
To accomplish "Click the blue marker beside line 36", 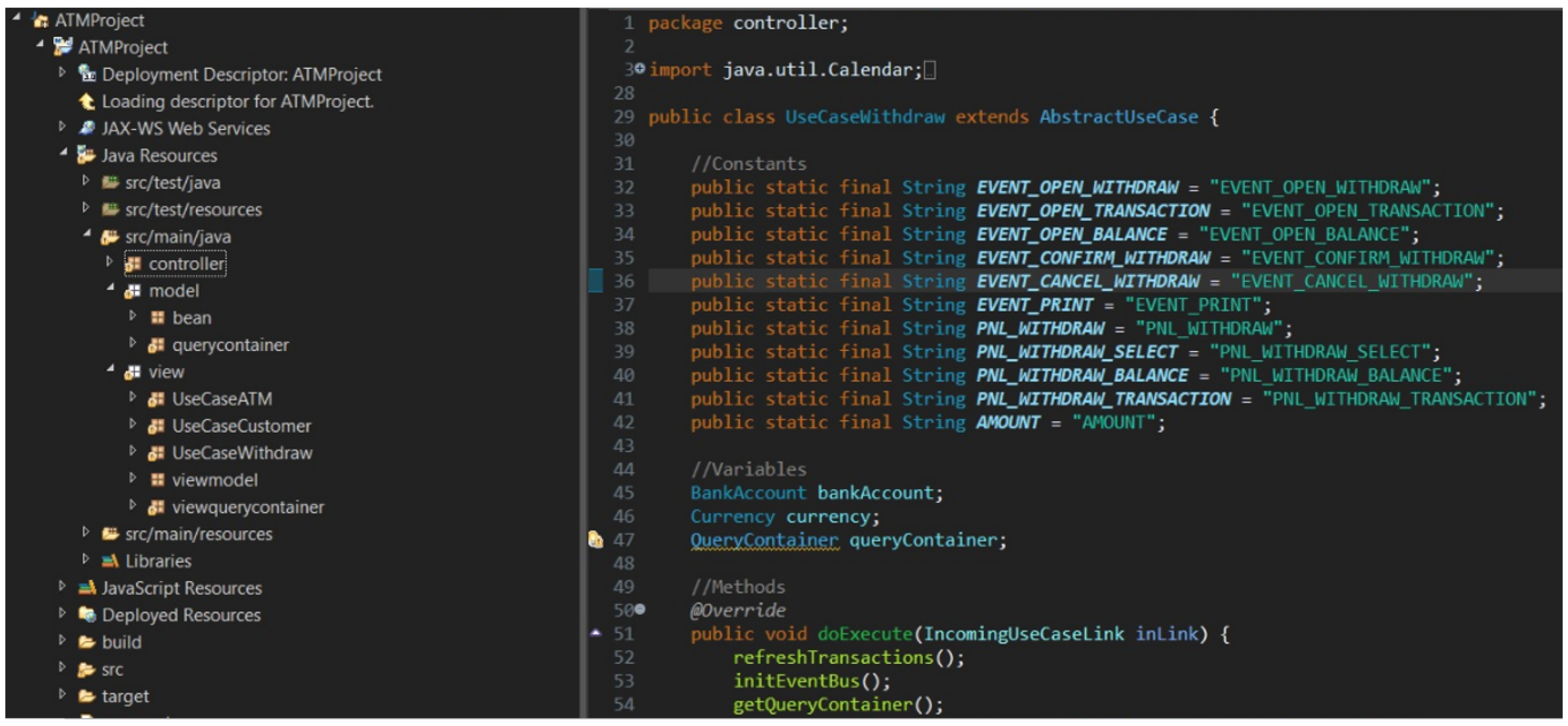I will (595, 281).
